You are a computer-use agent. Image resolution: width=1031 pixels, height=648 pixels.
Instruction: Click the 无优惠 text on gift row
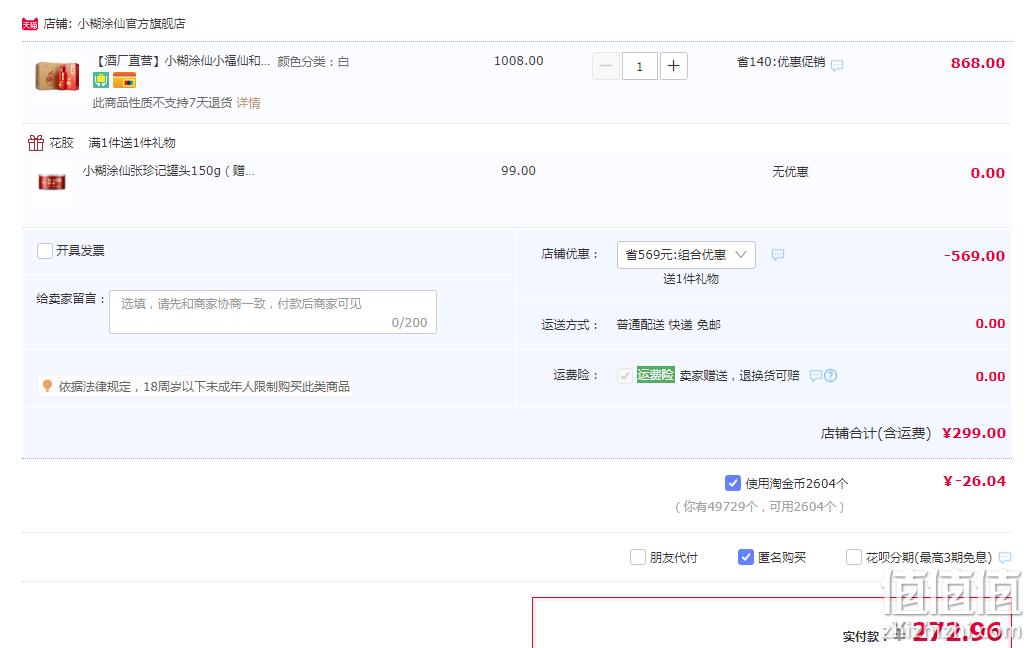(x=790, y=172)
